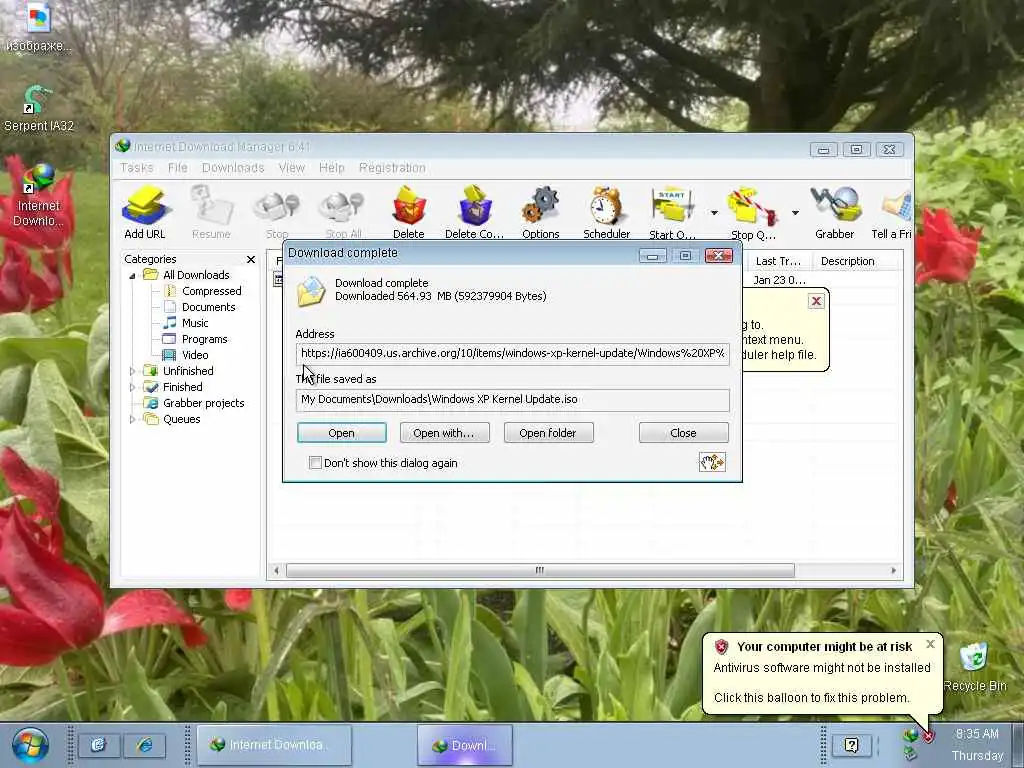Close the yellow scheduler tip balloon
Viewport: 1024px width, 768px height.
click(x=816, y=301)
